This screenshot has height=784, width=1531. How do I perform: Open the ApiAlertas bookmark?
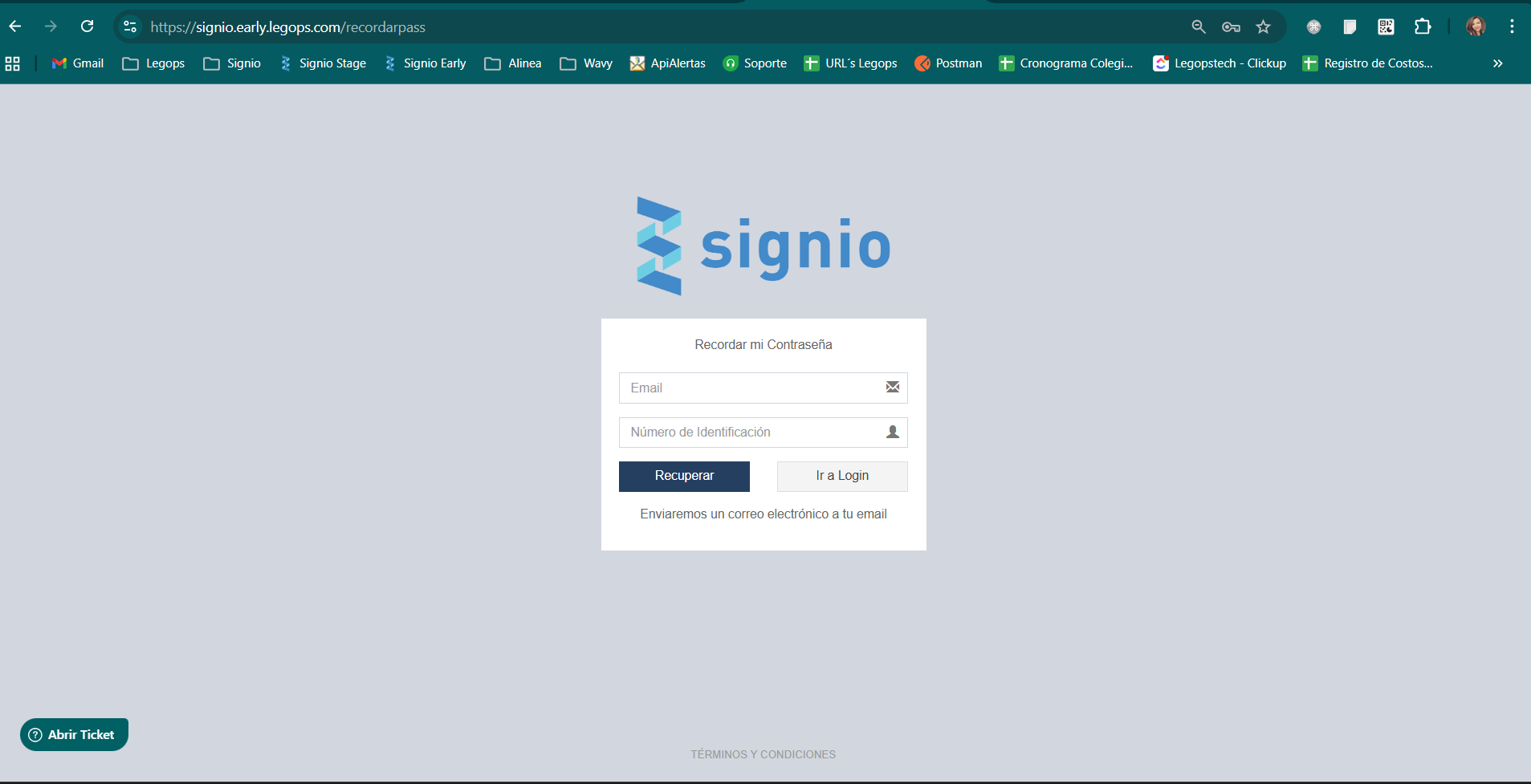pyautogui.click(x=668, y=63)
